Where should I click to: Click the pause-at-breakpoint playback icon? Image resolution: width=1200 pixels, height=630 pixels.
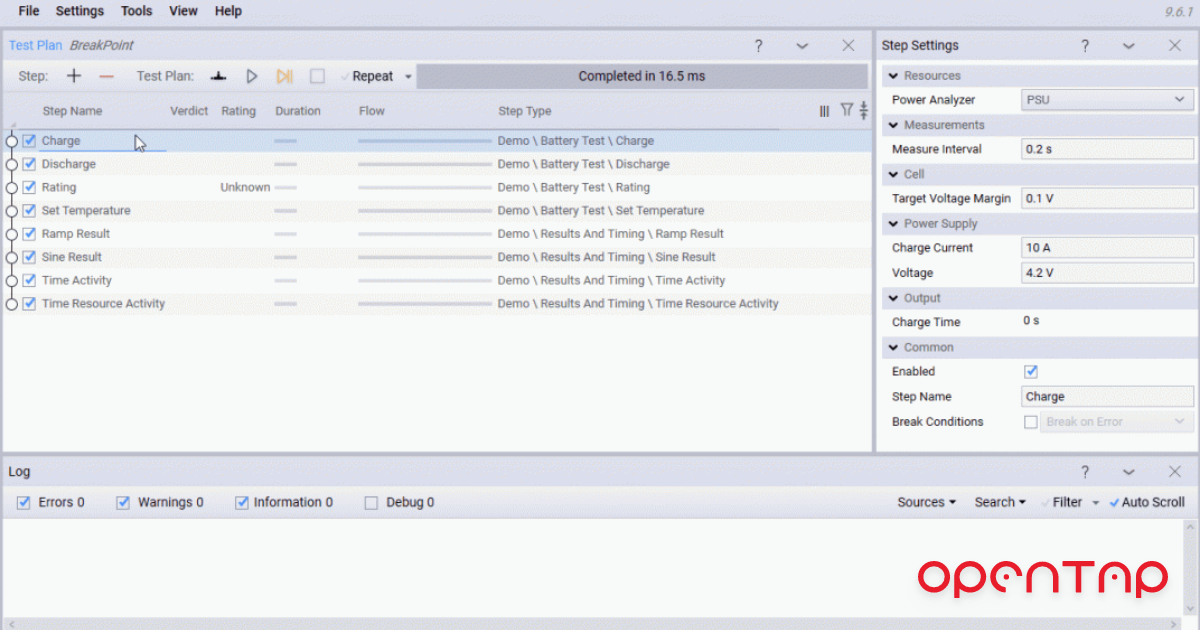tap(283, 75)
